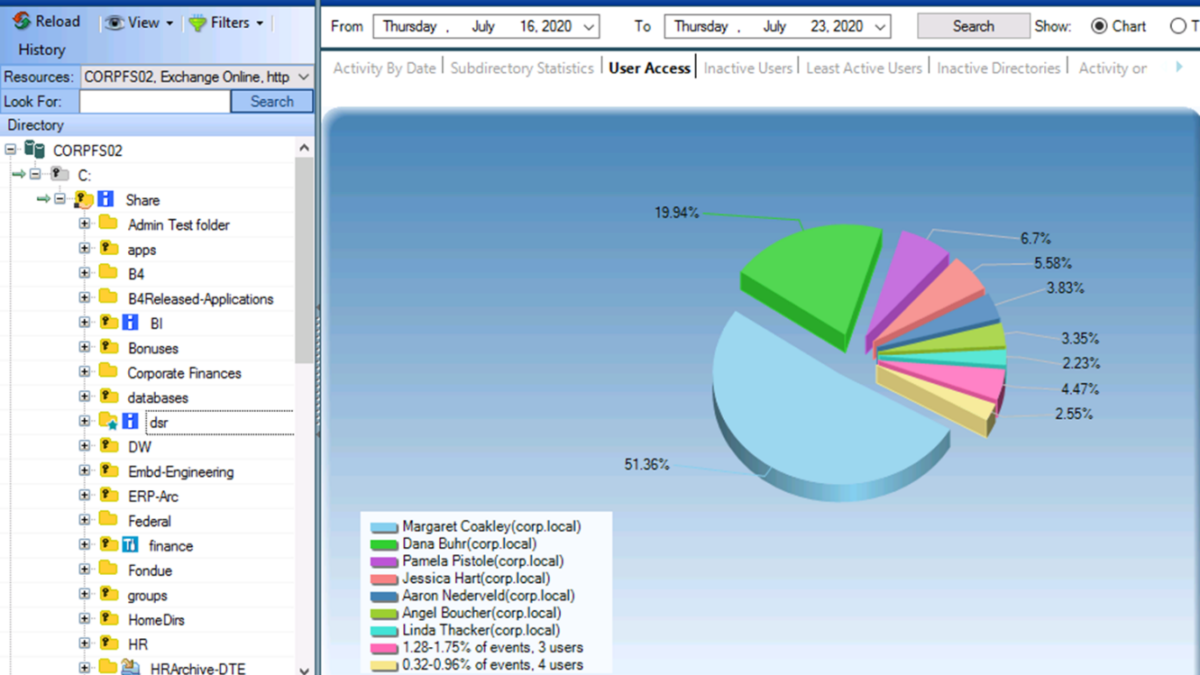Switch to the Inactive Users tab
This screenshot has height=675, width=1200.
tap(747, 67)
